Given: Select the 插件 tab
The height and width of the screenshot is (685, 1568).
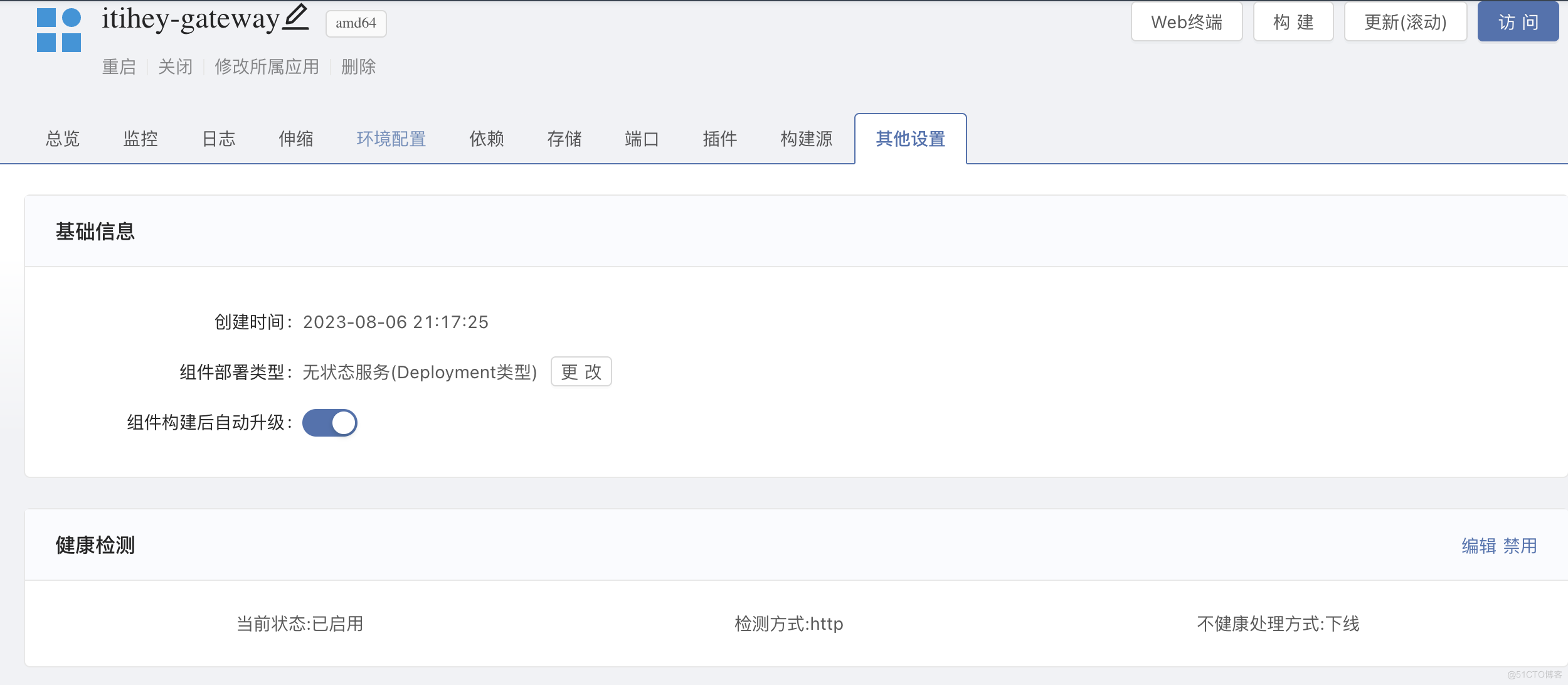Looking at the screenshot, I should click(x=720, y=139).
